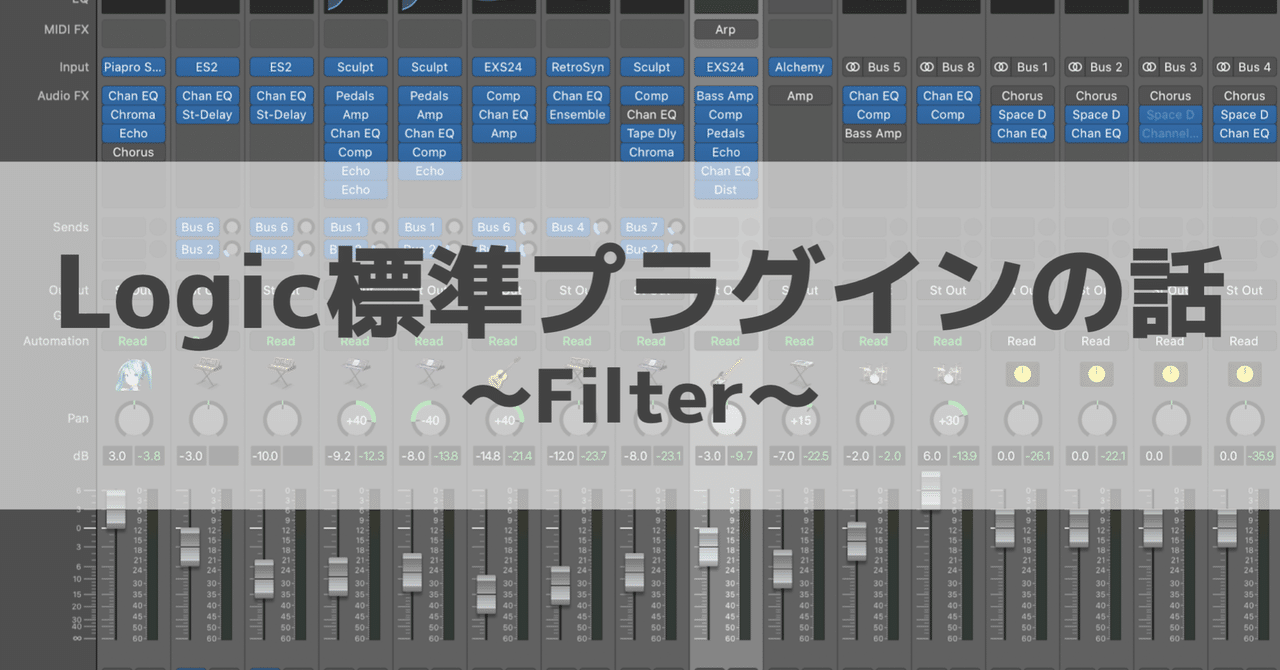Click stereo format icon next to Bus 5 input
Screen dimensions: 1280x670
[x=853, y=67]
